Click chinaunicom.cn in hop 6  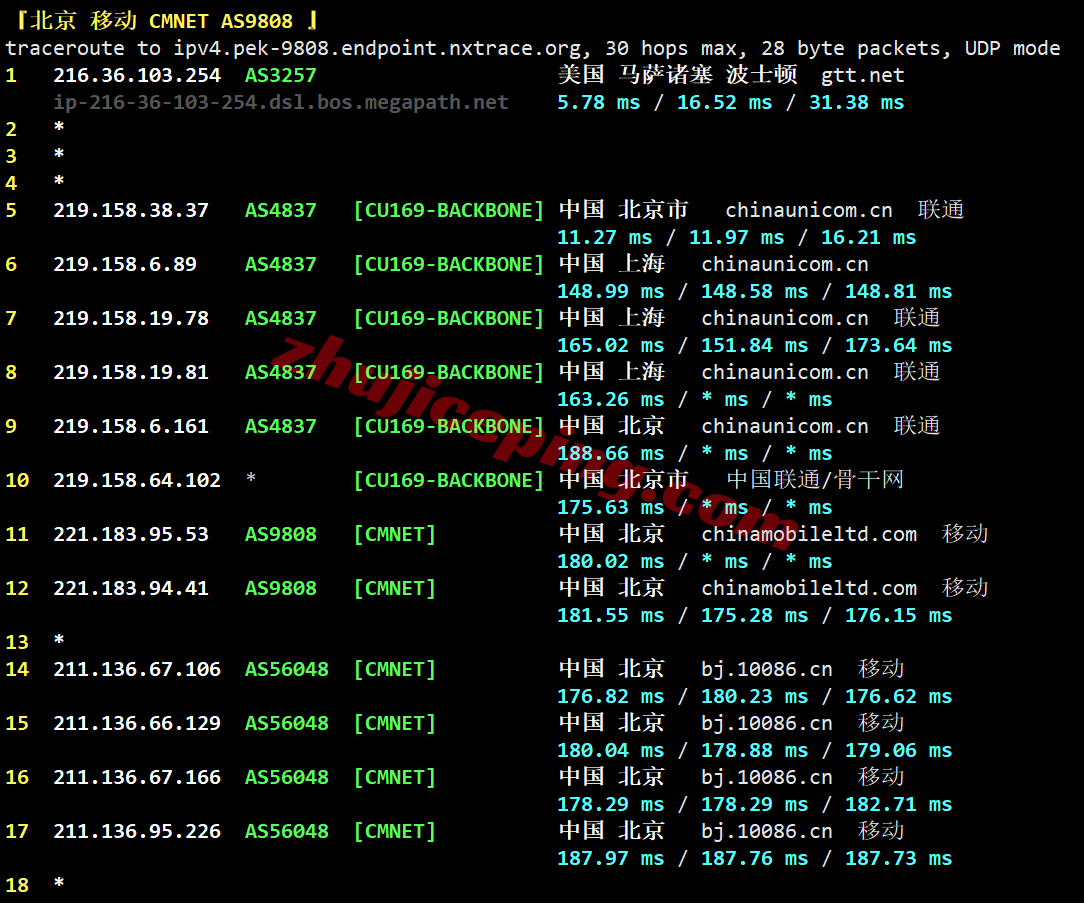coord(785,264)
